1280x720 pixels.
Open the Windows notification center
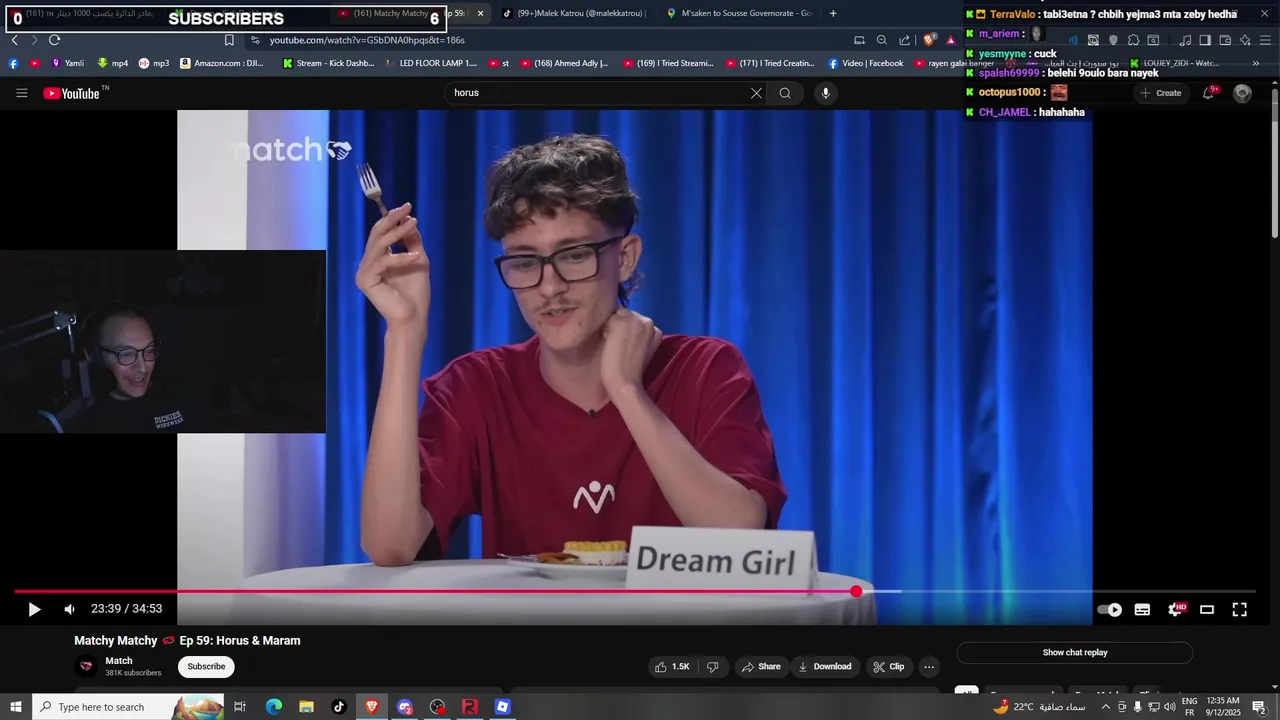click(x=1259, y=707)
